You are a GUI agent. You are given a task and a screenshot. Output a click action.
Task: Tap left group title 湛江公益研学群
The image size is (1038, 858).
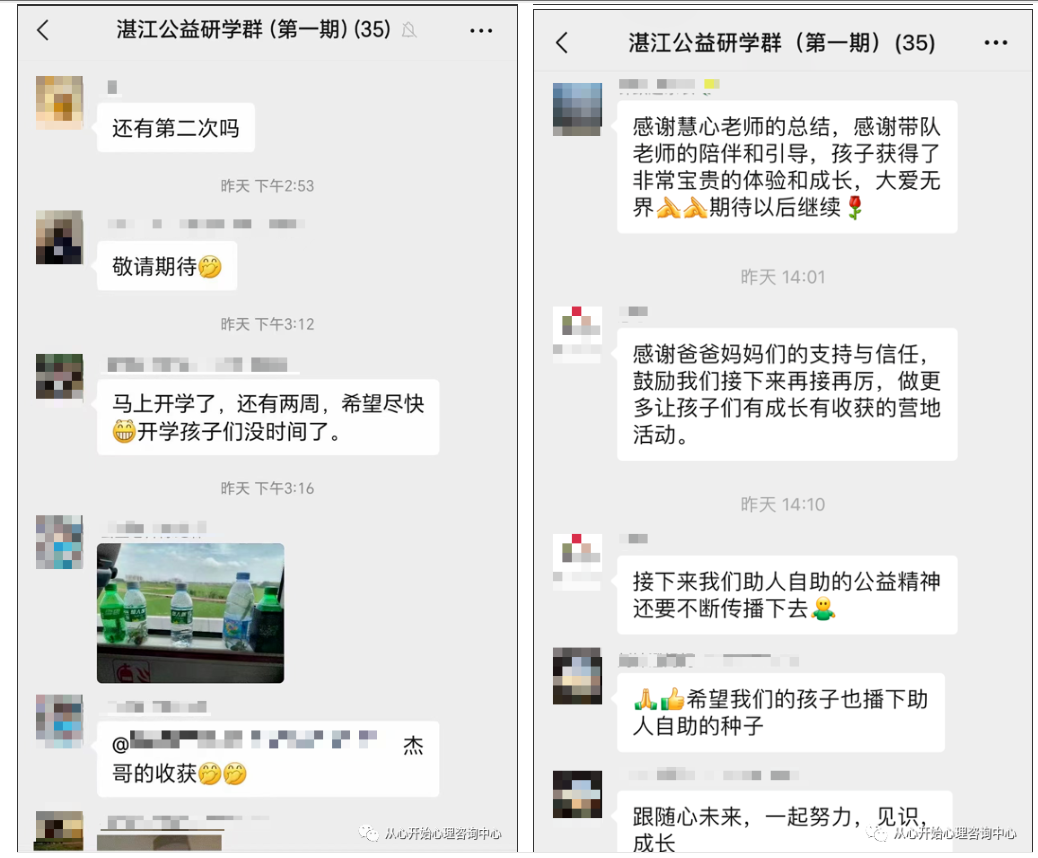click(x=254, y=30)
